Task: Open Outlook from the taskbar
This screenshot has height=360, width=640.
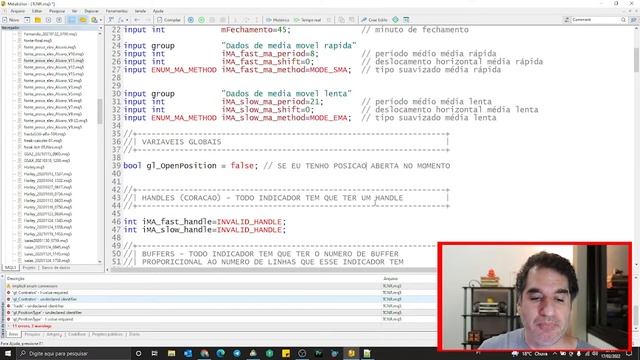Action: [188, 353]
